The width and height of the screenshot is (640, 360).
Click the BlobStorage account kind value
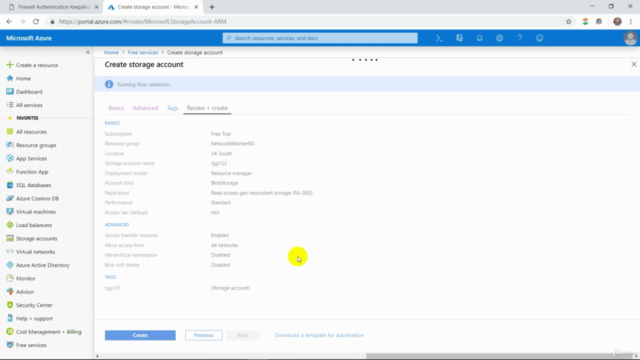pyautogui.click(x=224, y=183)
